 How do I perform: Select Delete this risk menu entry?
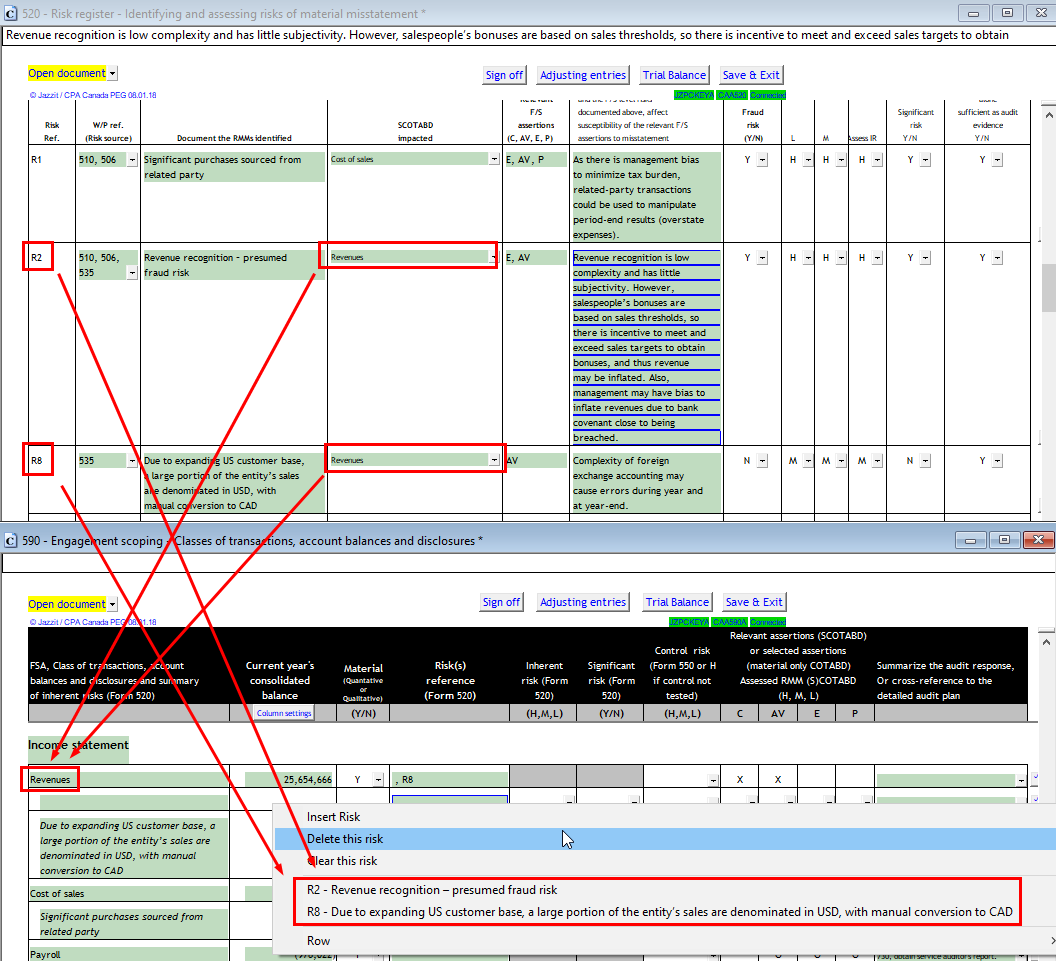click(345, 839)
